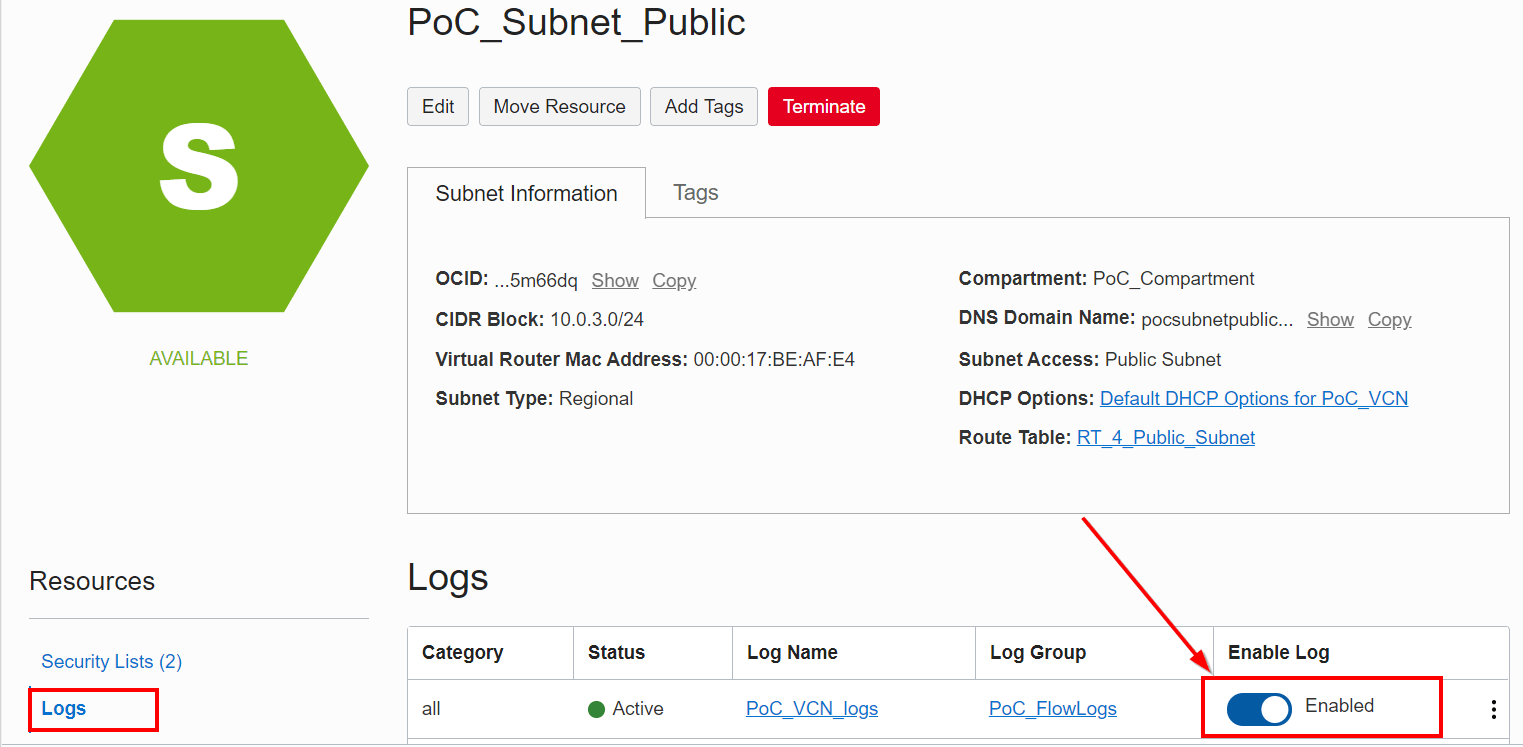Select the Subnet Information tab
The height and width of the screenshot is (747, 1523).
(x=526, y=193)
